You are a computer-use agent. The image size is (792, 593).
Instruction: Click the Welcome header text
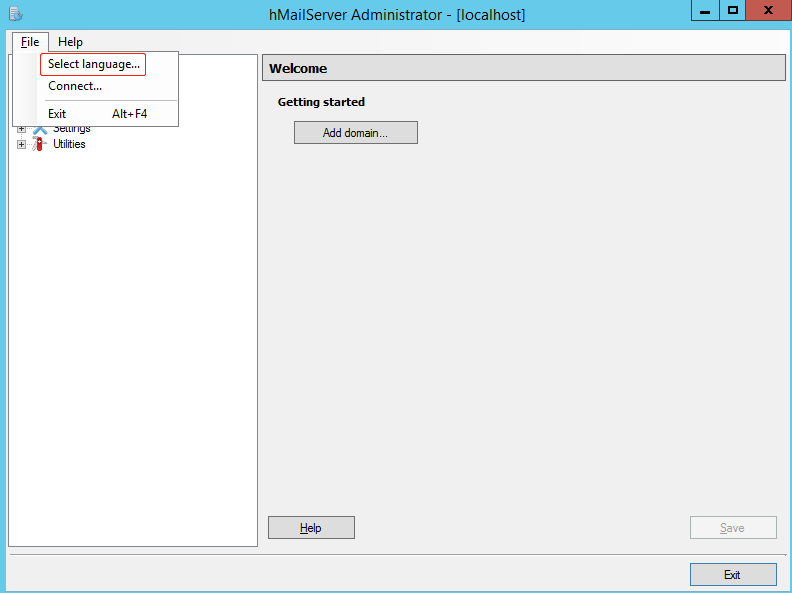click(x=298, y=68)
